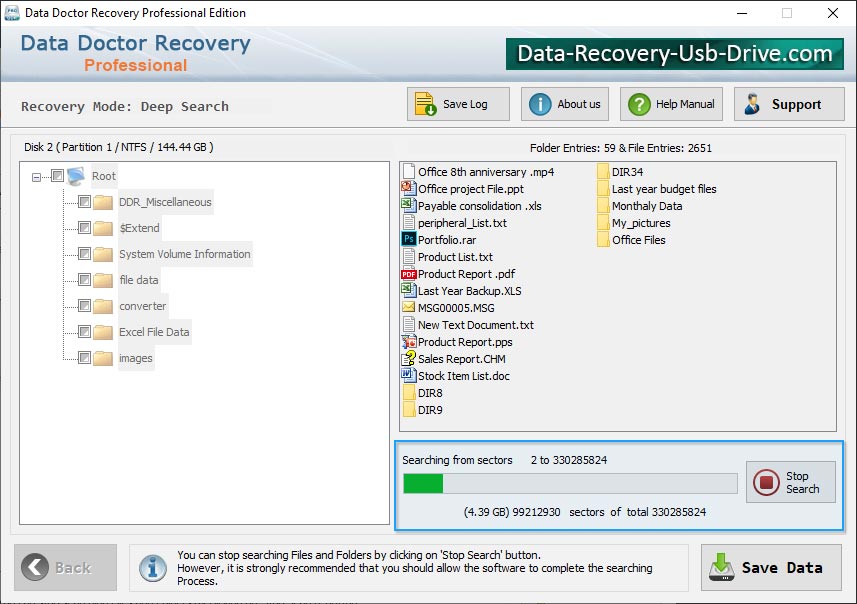Image resolution: width=857 pixels, height=604 pixels.
Task: Click the info icon beside the hint text
Action: 152,567
